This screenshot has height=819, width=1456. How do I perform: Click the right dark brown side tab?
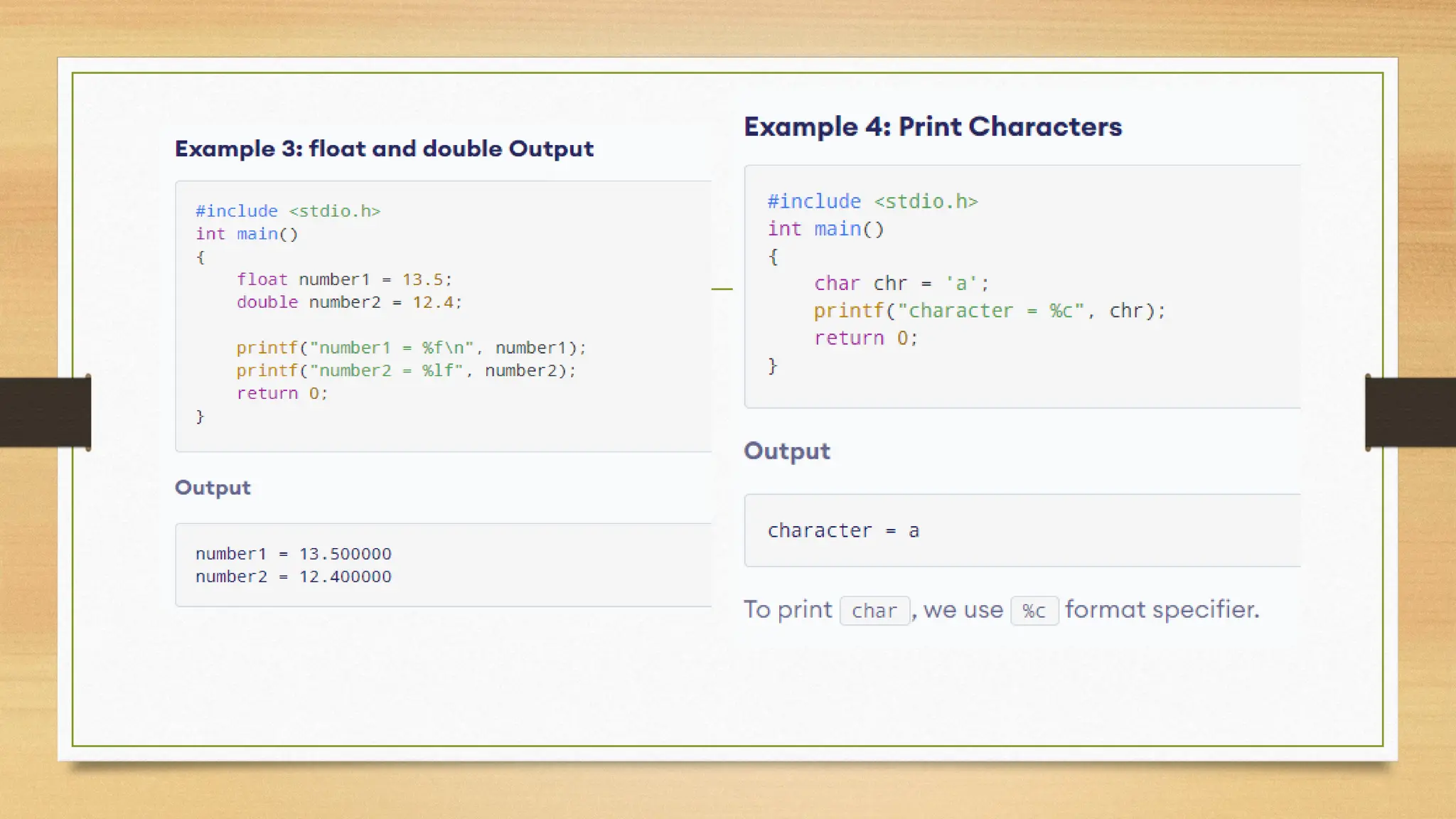(1410, 412)
